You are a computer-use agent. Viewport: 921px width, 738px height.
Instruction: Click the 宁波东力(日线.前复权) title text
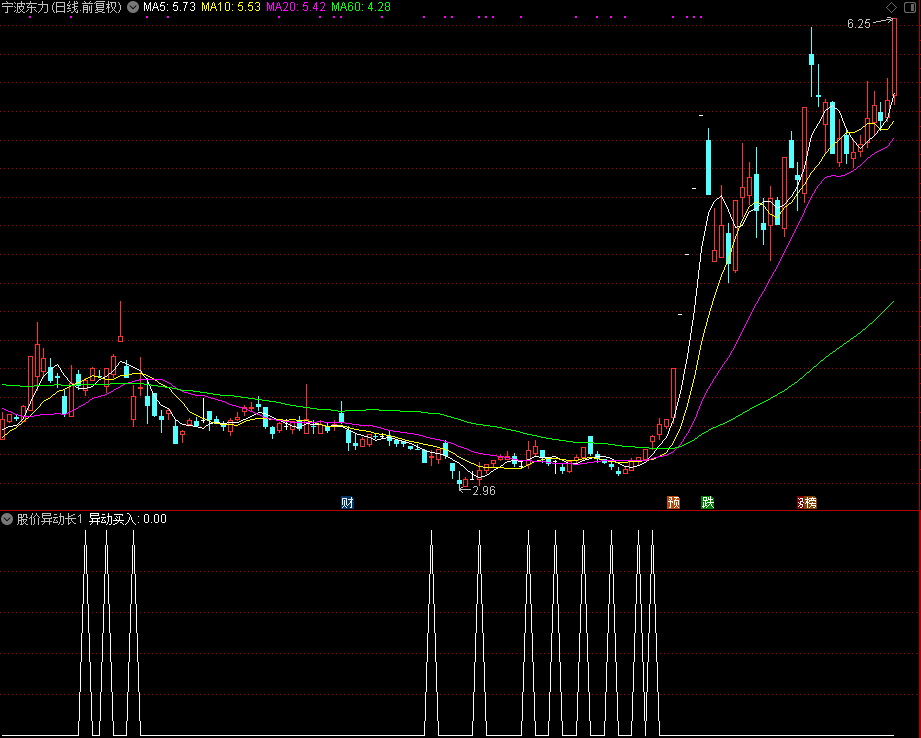click(x=62, y=7)
